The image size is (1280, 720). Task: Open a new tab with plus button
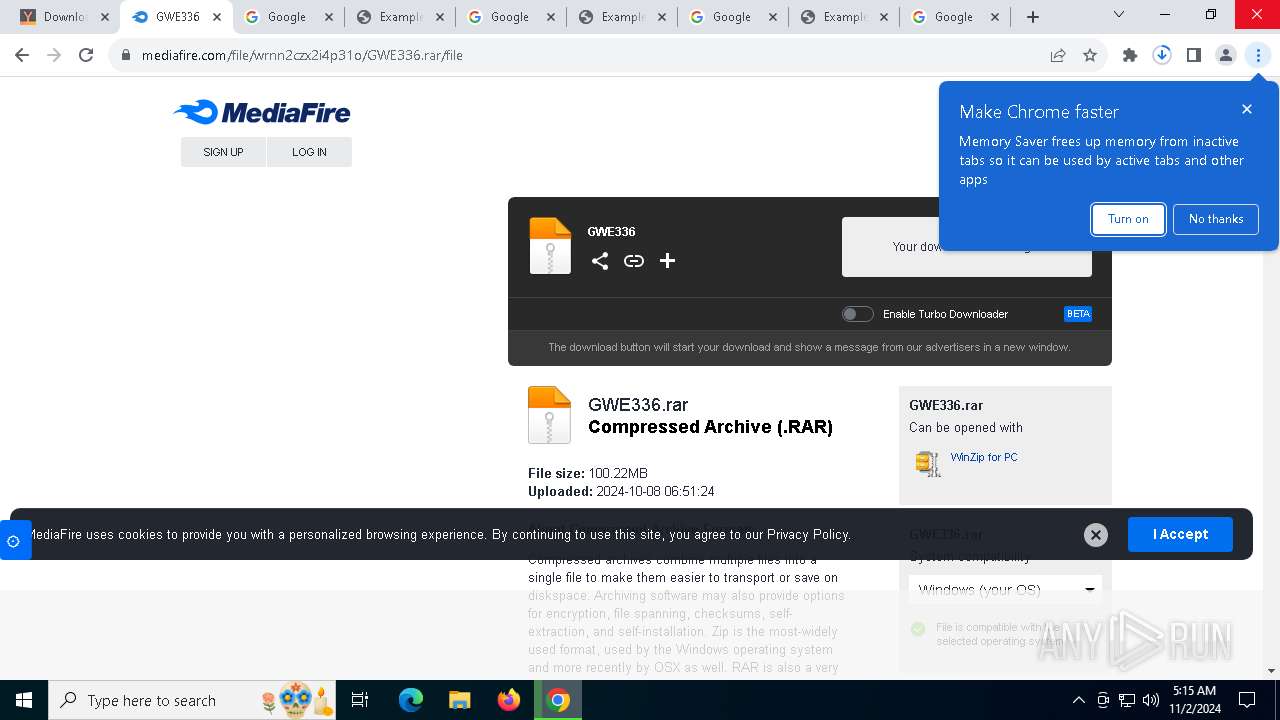(x=1033, y=17)
